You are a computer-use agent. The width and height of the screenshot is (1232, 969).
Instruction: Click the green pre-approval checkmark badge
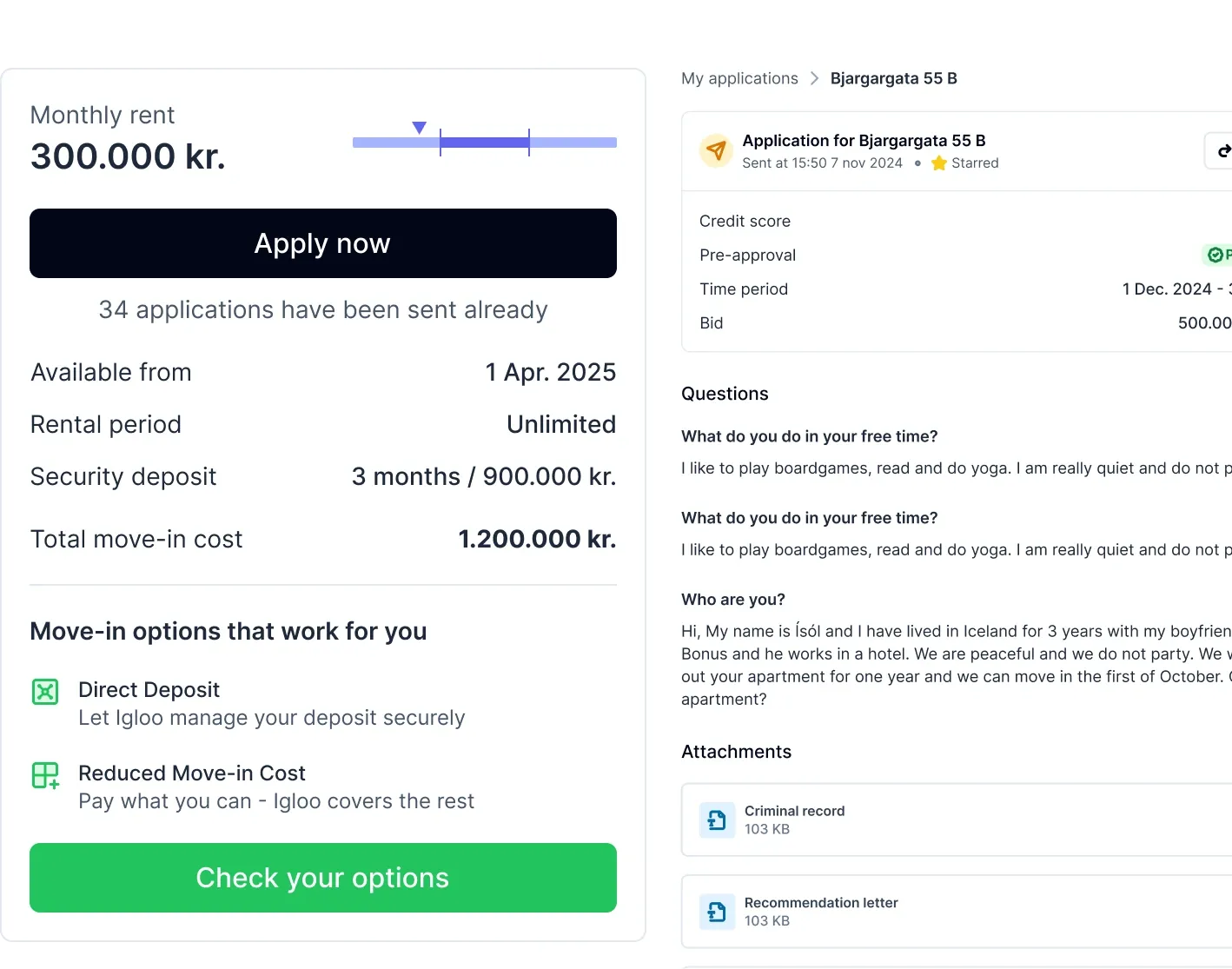(1216, 255)
